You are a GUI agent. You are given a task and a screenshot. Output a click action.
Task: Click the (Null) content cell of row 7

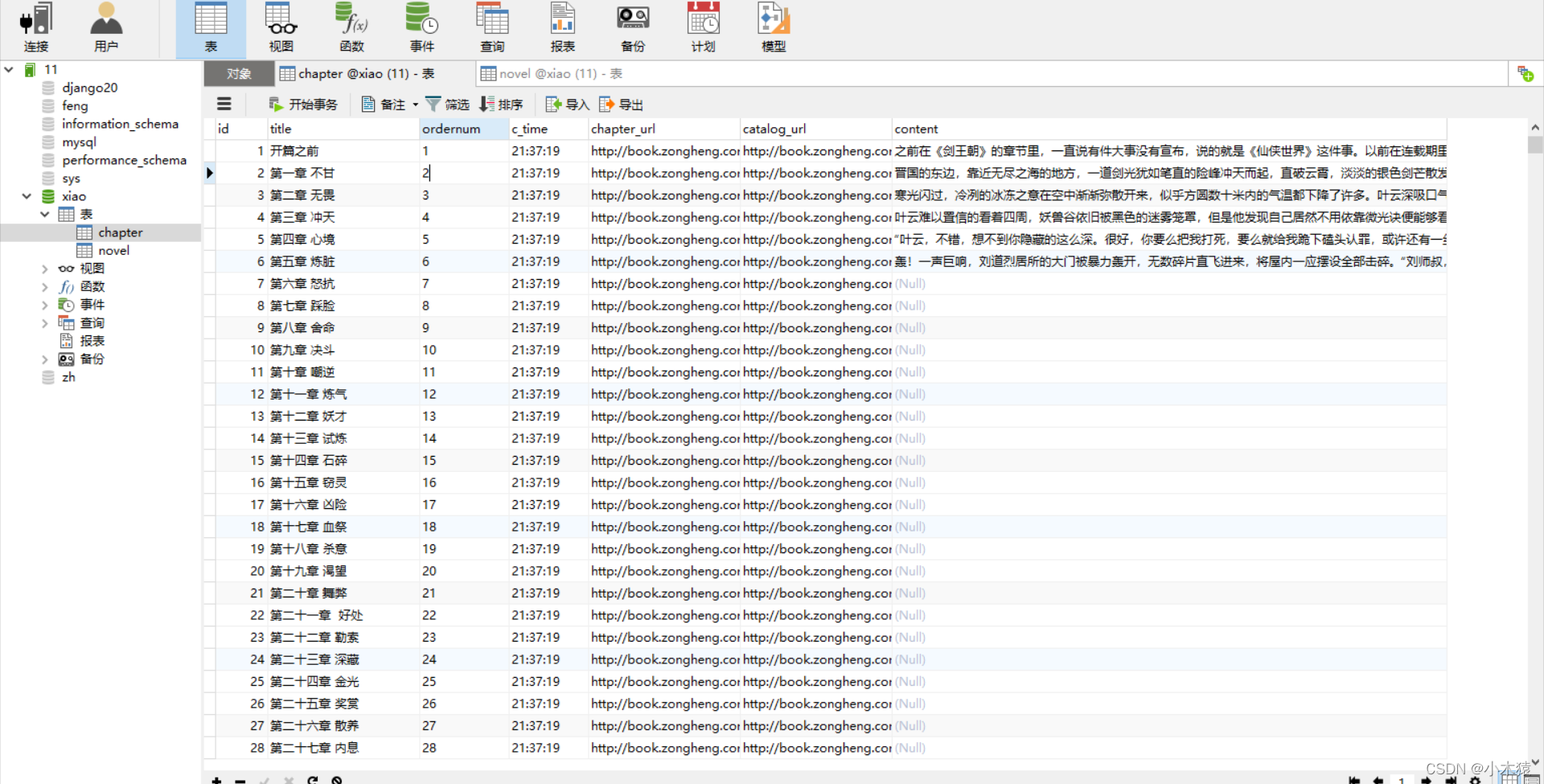(x=1170, y=284)
